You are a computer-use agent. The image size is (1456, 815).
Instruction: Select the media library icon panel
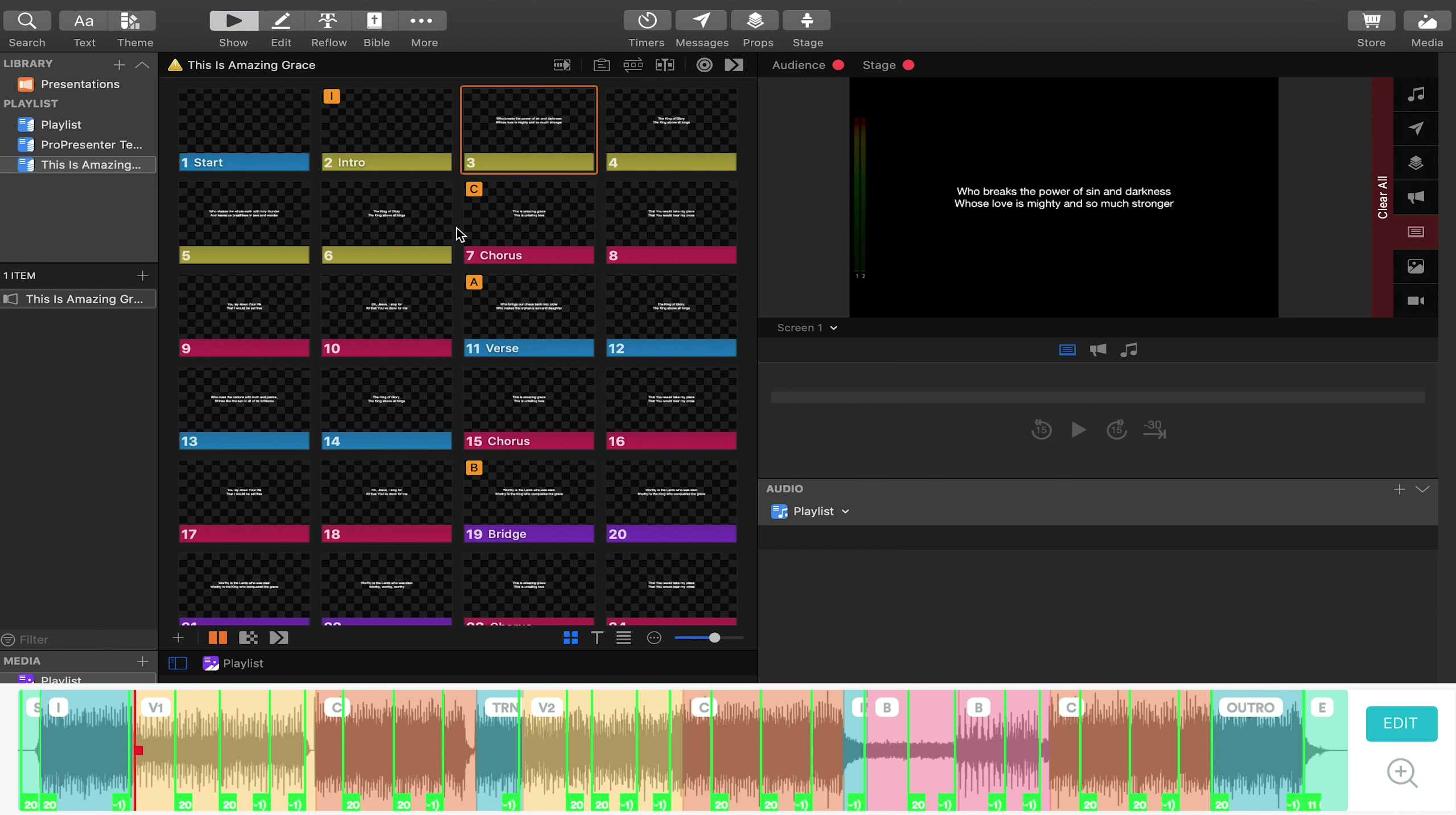1418,266
